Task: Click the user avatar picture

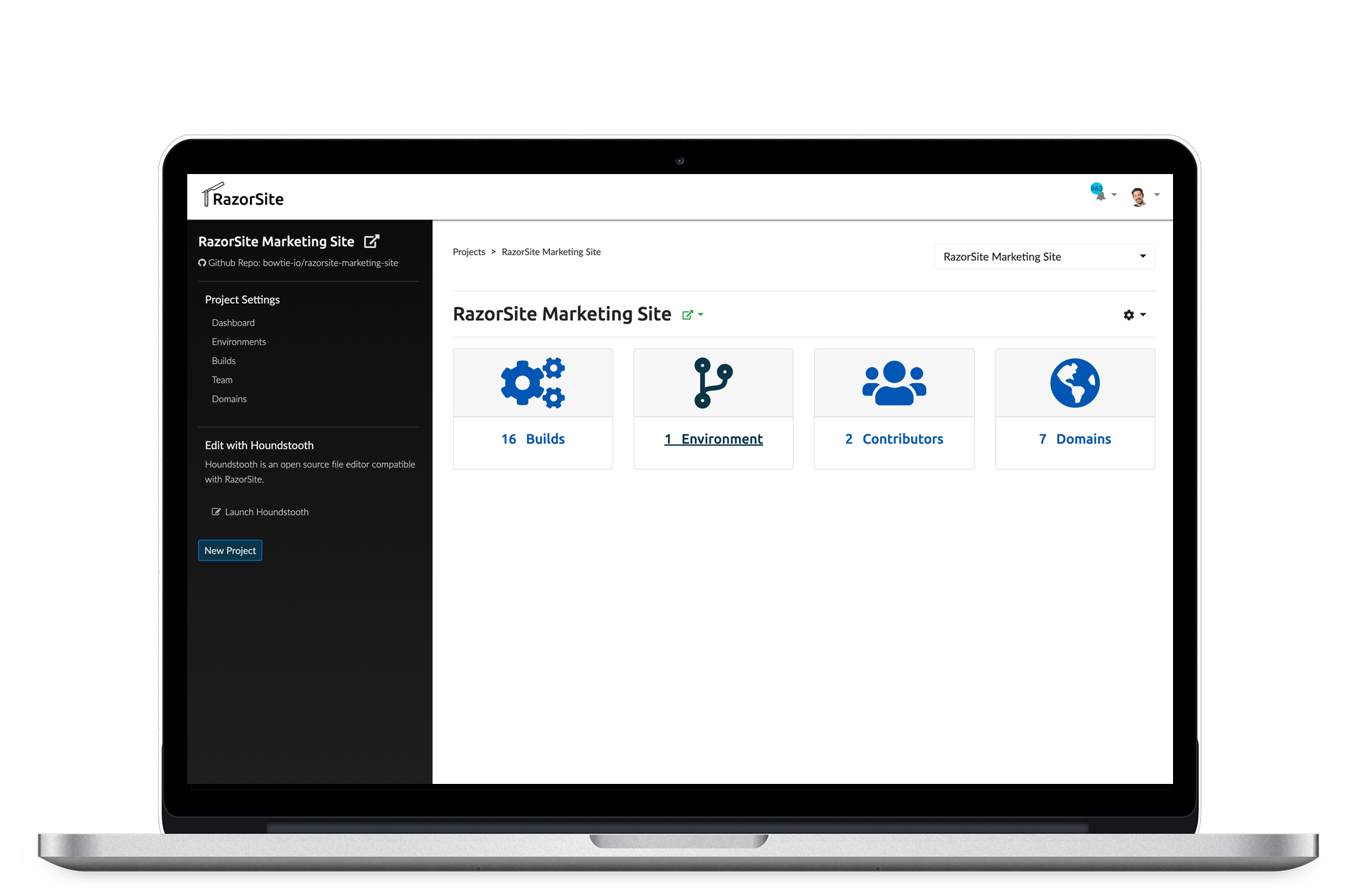Action: [x=1139, y=196]
